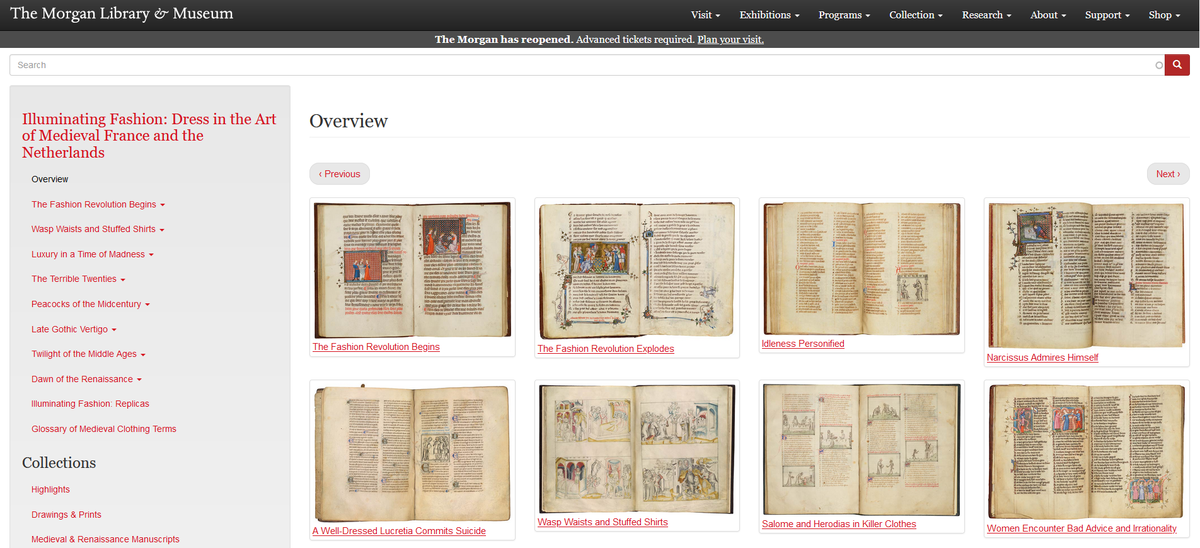The width and height of the screenshot is (1200, 548).
Task: Click Wasp Waists and Stuffed Shirts caption link
Action: 603,522
